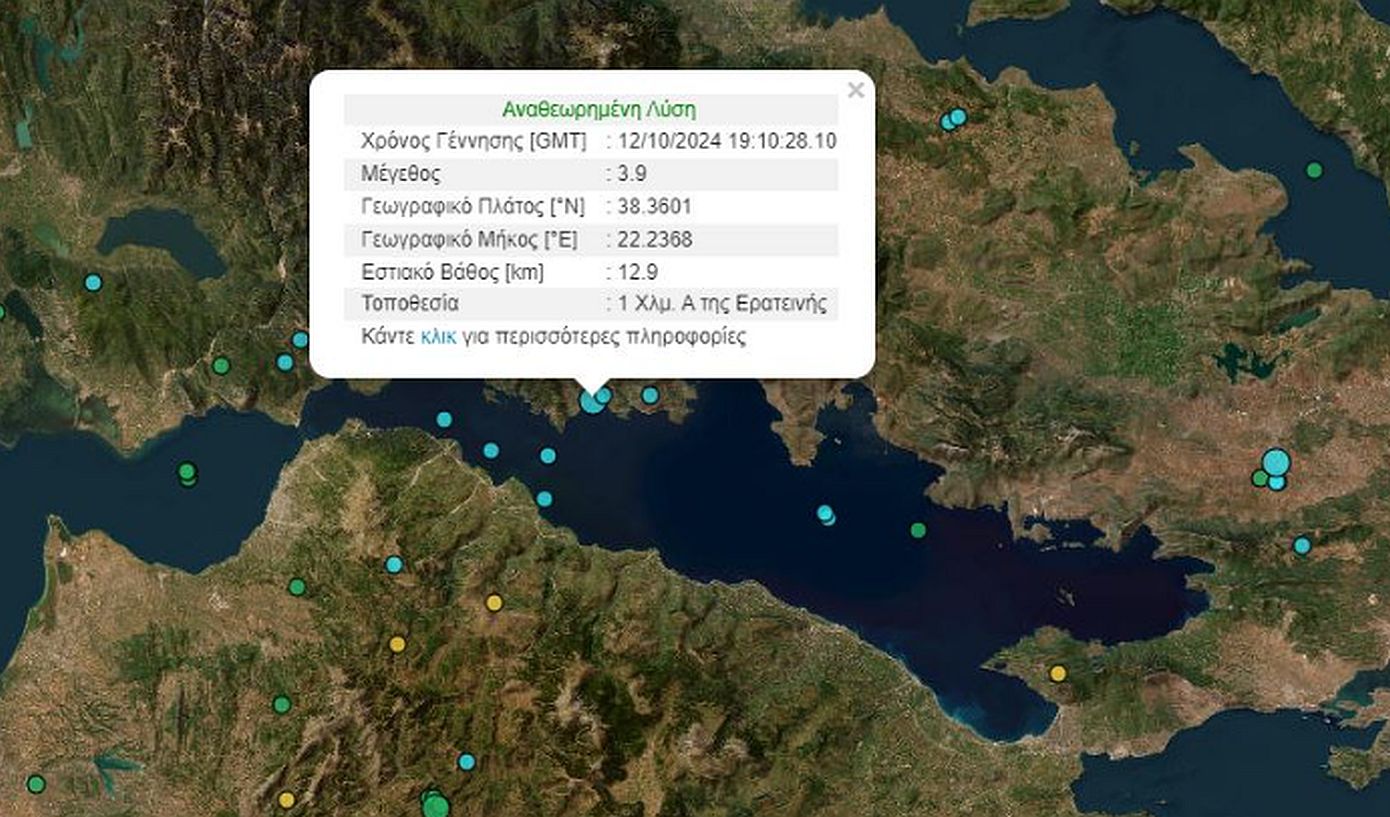Click the large green marker at the bottom edge
This screenshot has width=1390, height=817.
click(435, 805)
